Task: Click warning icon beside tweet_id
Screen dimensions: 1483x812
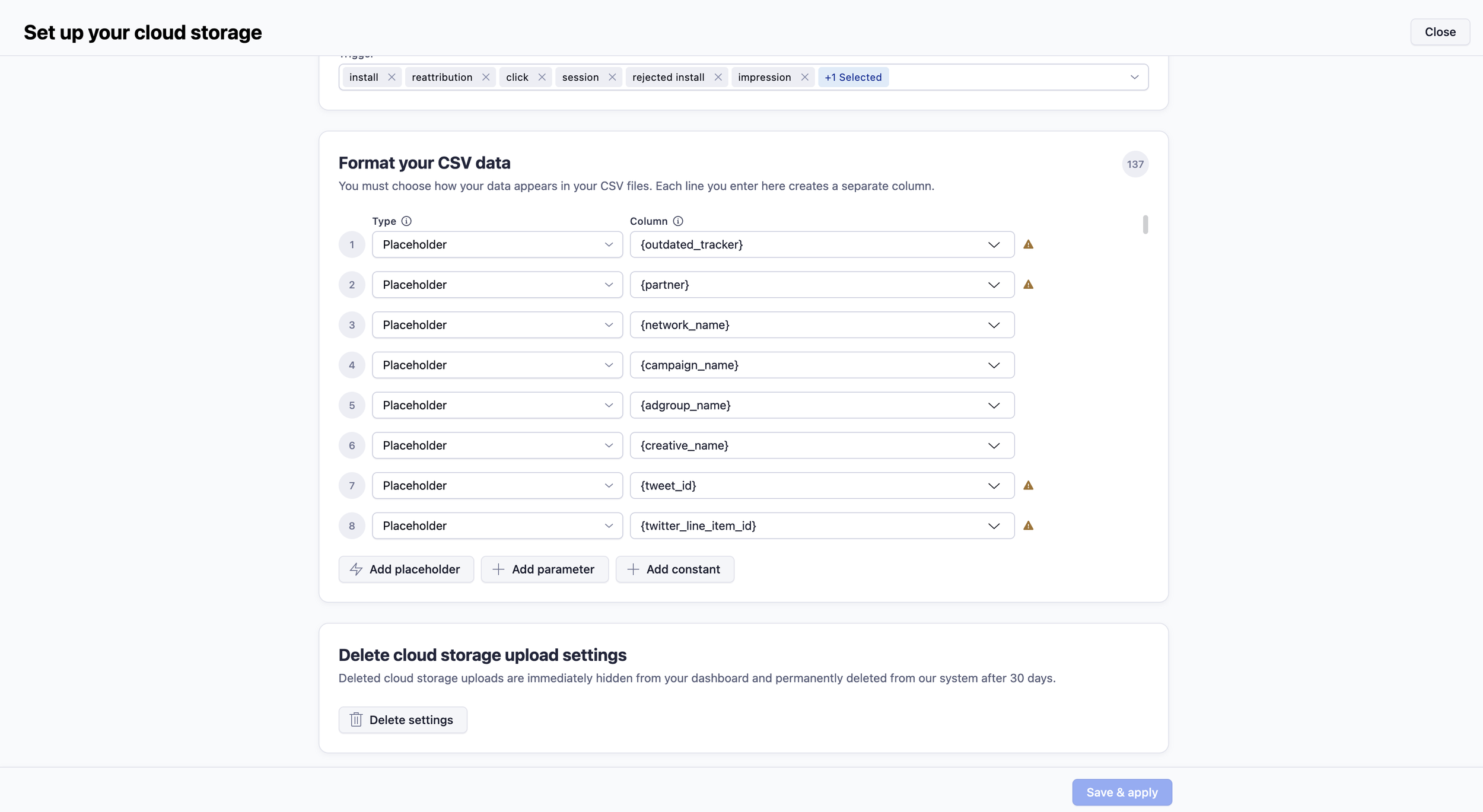Action: pos(1028,485)
